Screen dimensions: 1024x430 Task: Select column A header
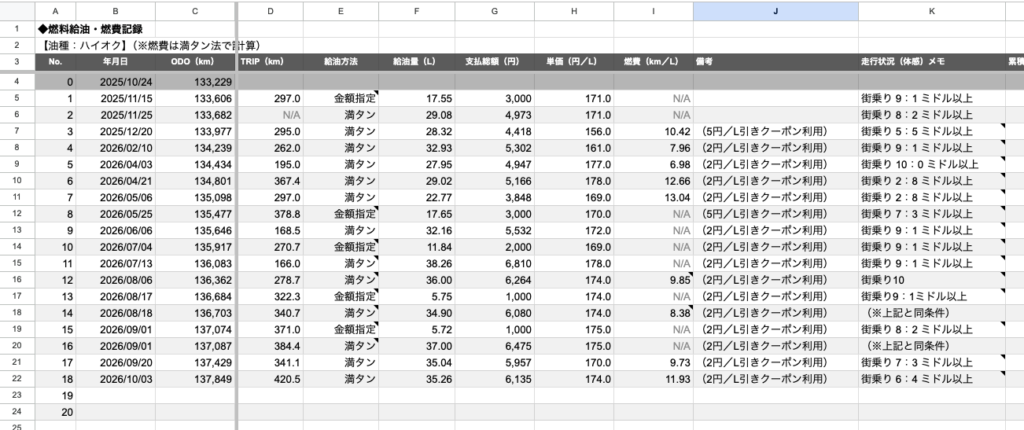[54, 10]
